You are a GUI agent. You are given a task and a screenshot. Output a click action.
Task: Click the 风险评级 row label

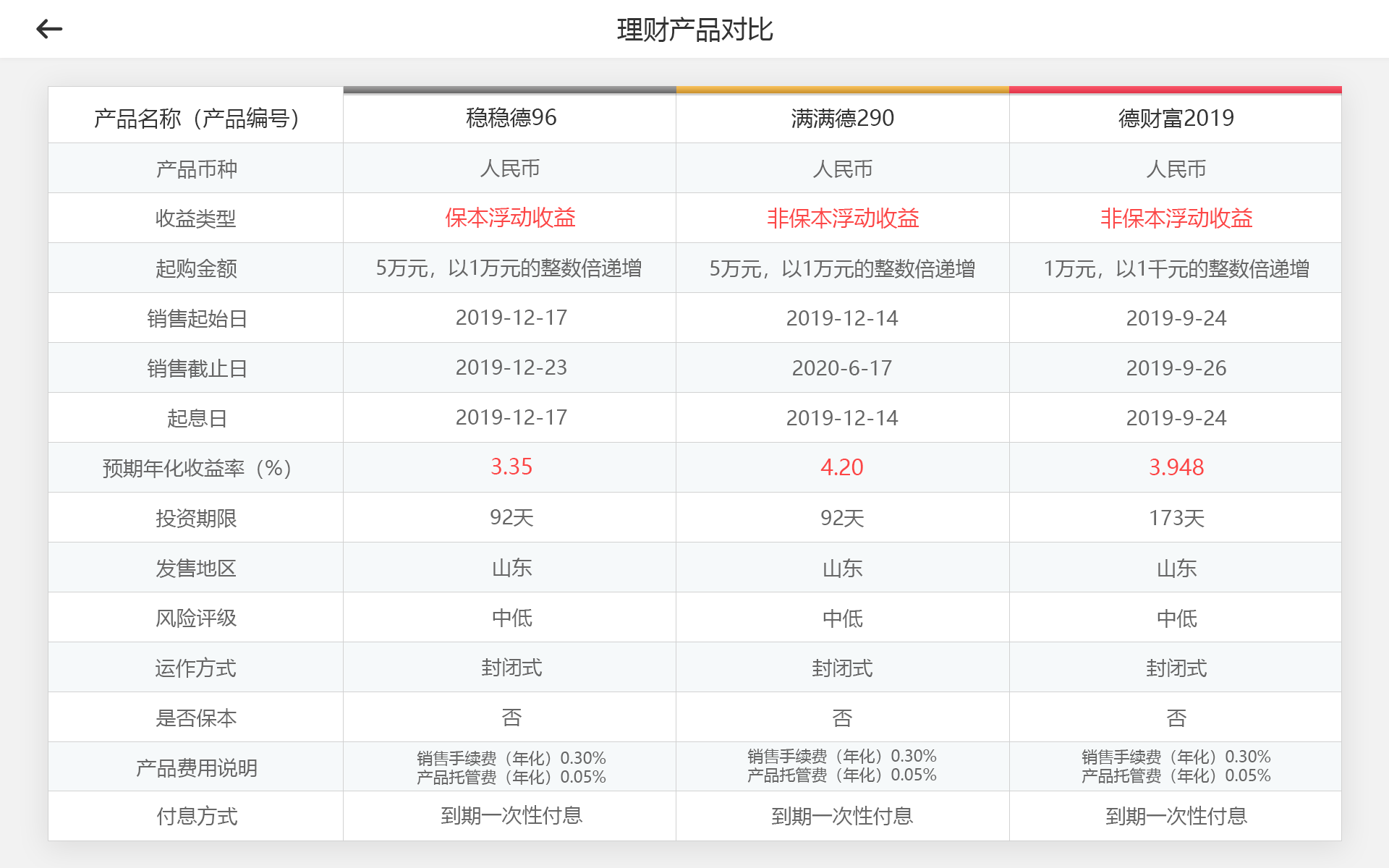coord(196,618)
